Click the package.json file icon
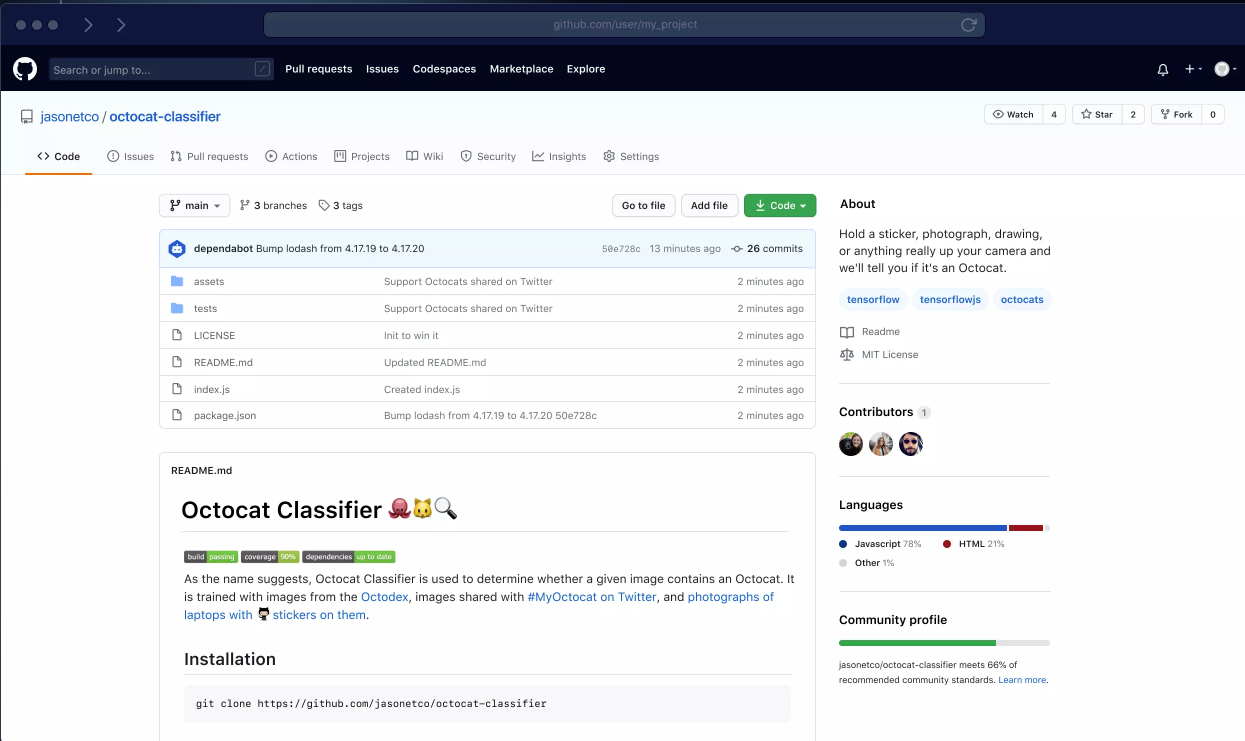Image resolution: width=1245 pixels, height=741 pixels. click(x=177, y=415)
